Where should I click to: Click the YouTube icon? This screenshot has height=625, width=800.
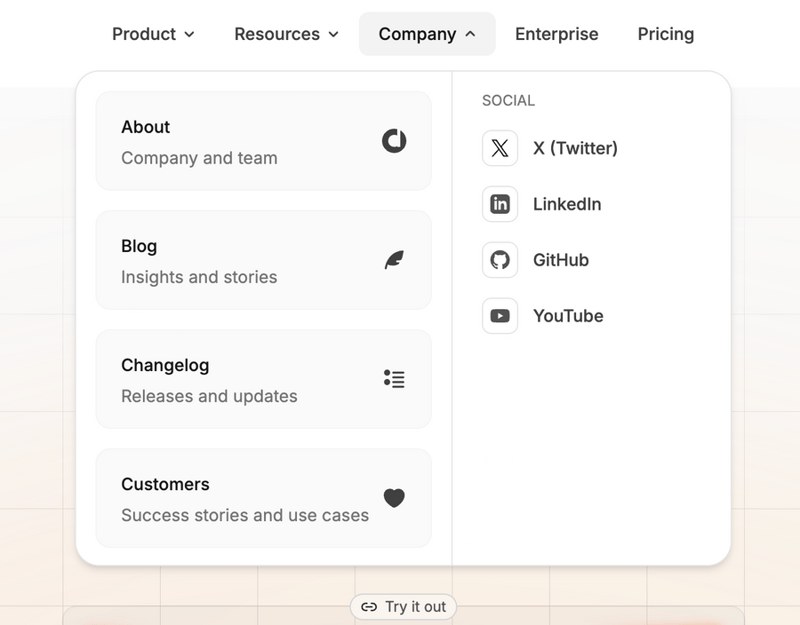point(500,315)
